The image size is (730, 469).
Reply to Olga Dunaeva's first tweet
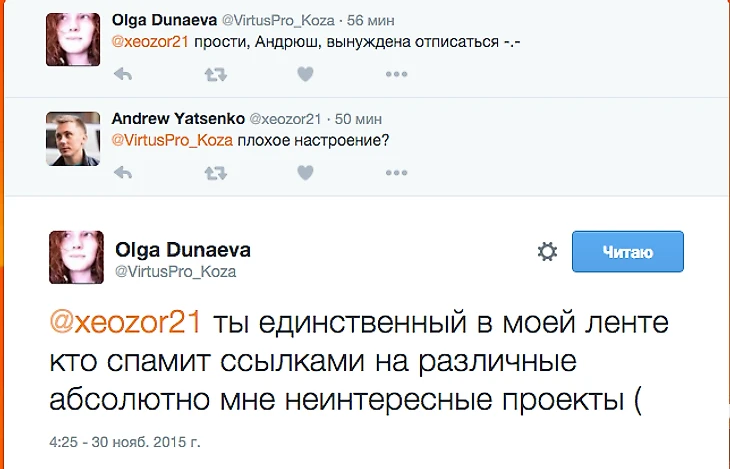pyautogui.click(x=123, y=73)
